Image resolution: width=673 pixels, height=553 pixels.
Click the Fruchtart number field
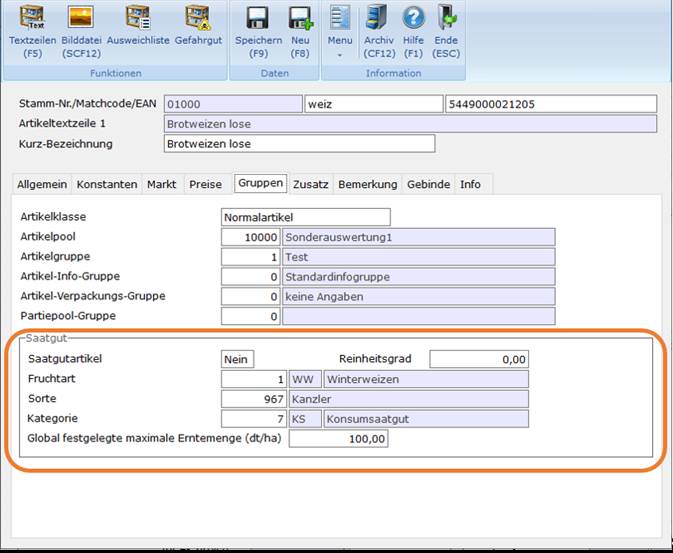pyautogui.click(x=254, y=379)
